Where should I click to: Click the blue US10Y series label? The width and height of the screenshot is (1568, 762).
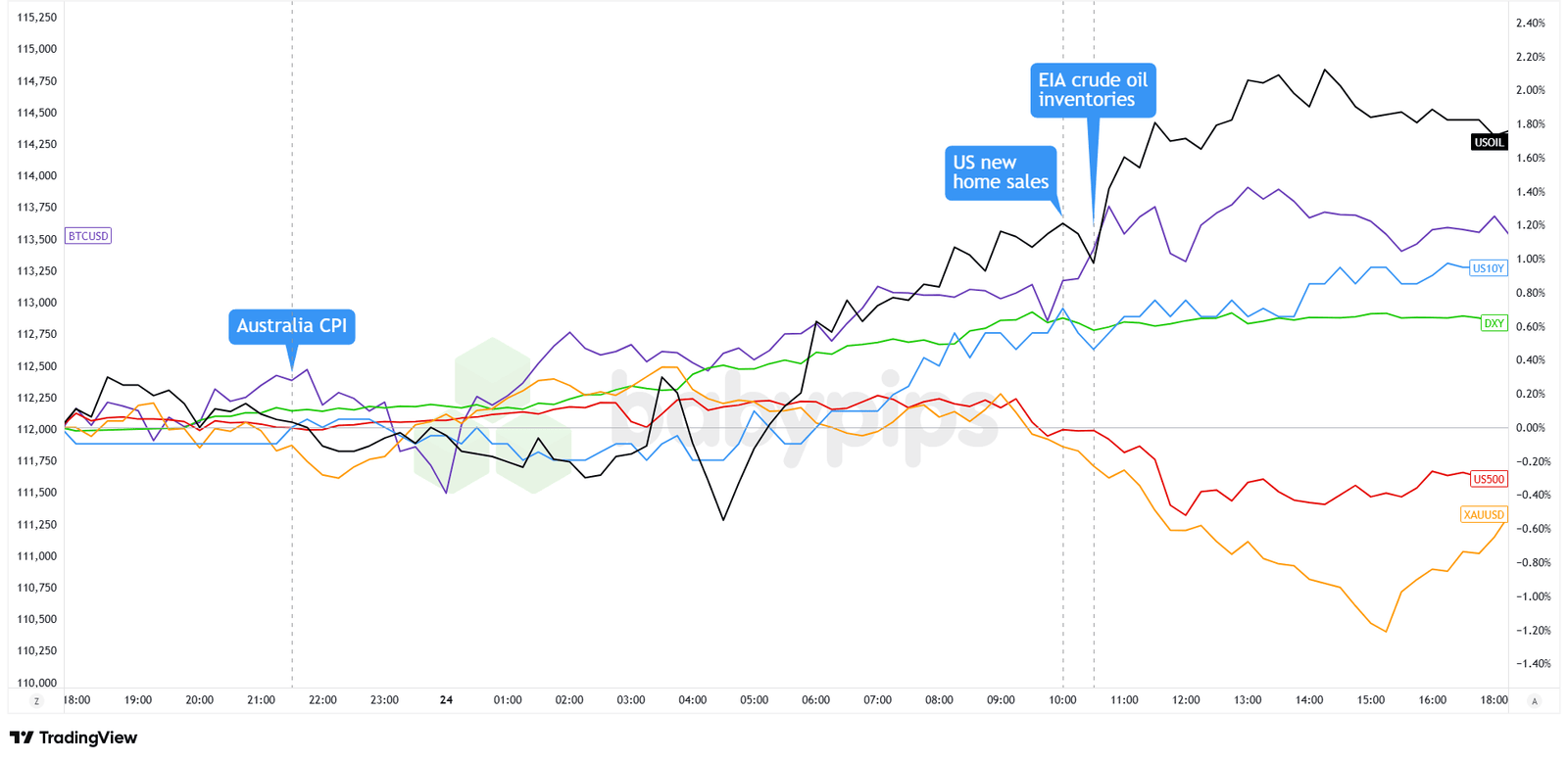tap(1488, 268)
